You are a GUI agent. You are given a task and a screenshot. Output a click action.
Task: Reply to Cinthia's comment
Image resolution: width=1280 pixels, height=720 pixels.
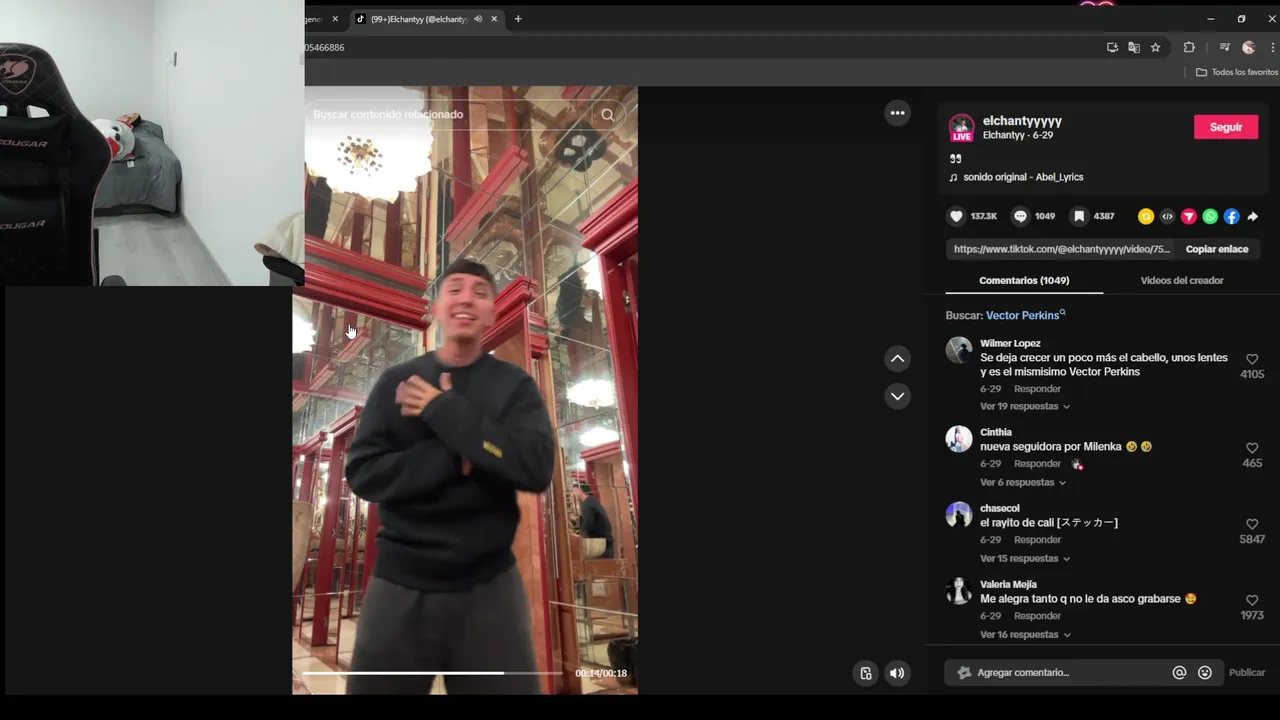(1037, 464)
